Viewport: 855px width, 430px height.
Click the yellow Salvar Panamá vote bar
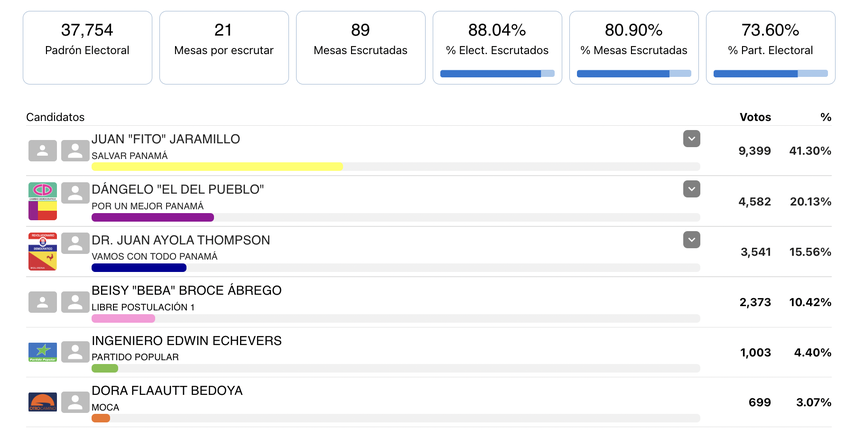[x=217, y=167]
